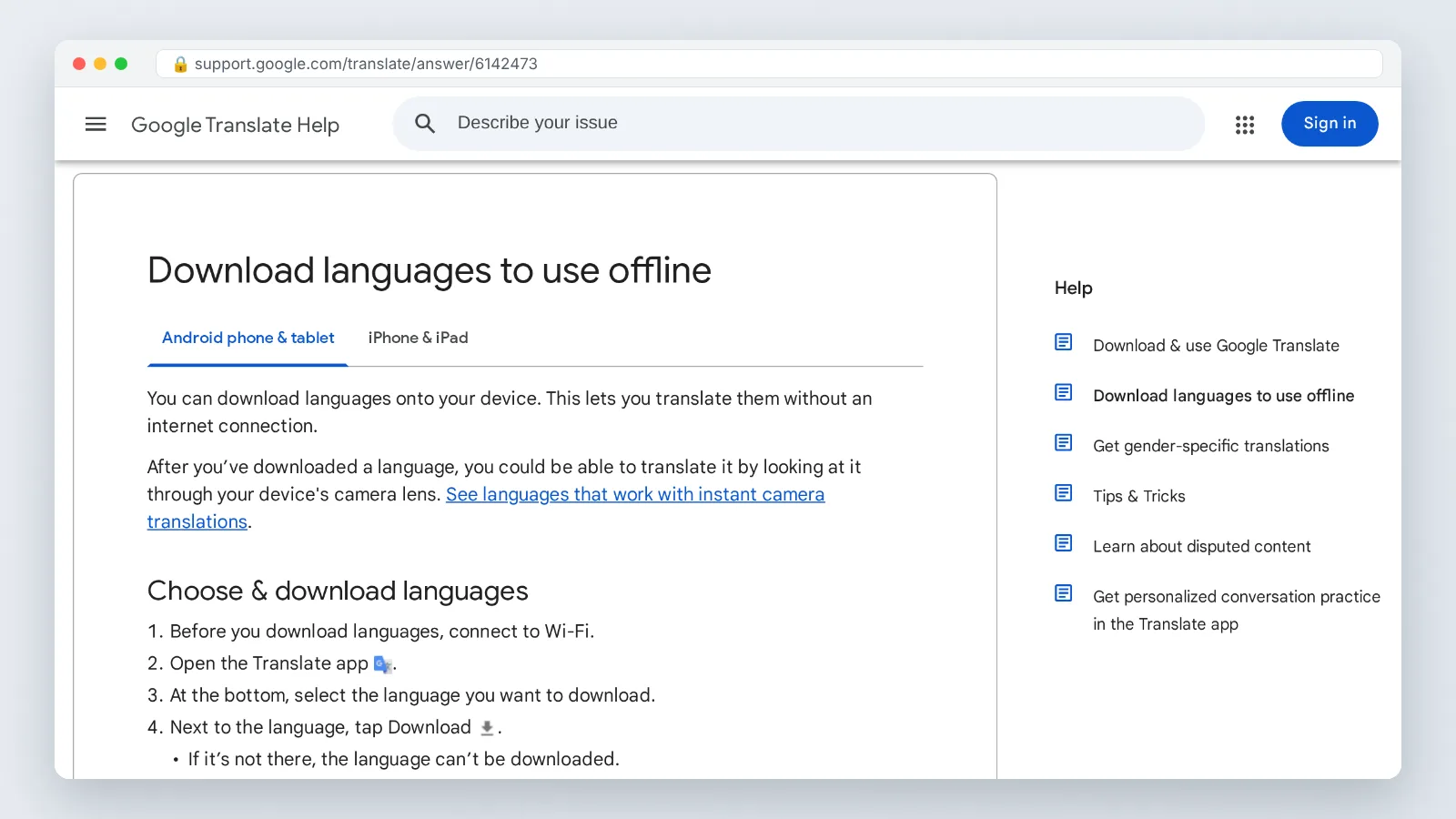The width and height of the screenshot is (1456, 819).
Task: Click the Translate app icon in step 2
Action: coord(383,665)
